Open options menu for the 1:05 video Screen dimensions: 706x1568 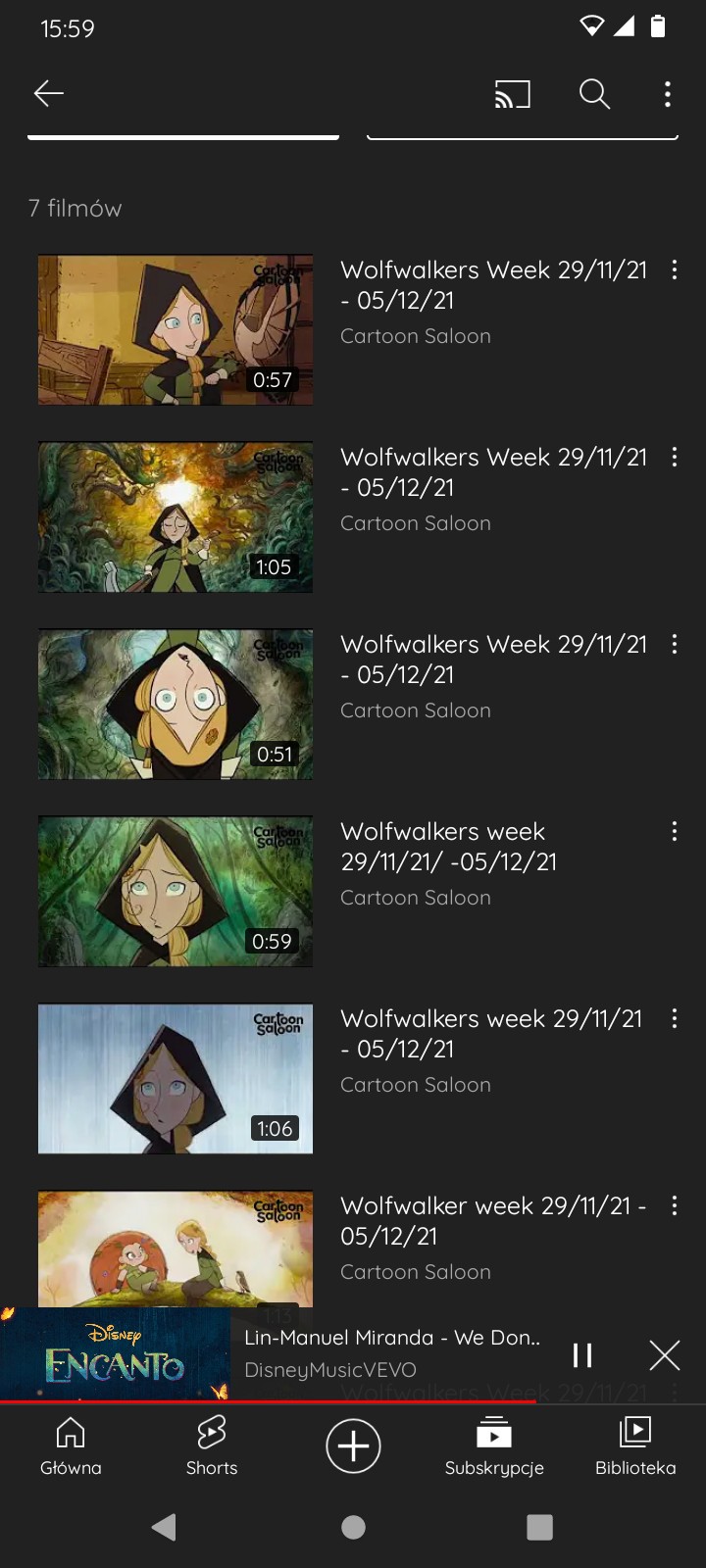[x=675, y=457]
